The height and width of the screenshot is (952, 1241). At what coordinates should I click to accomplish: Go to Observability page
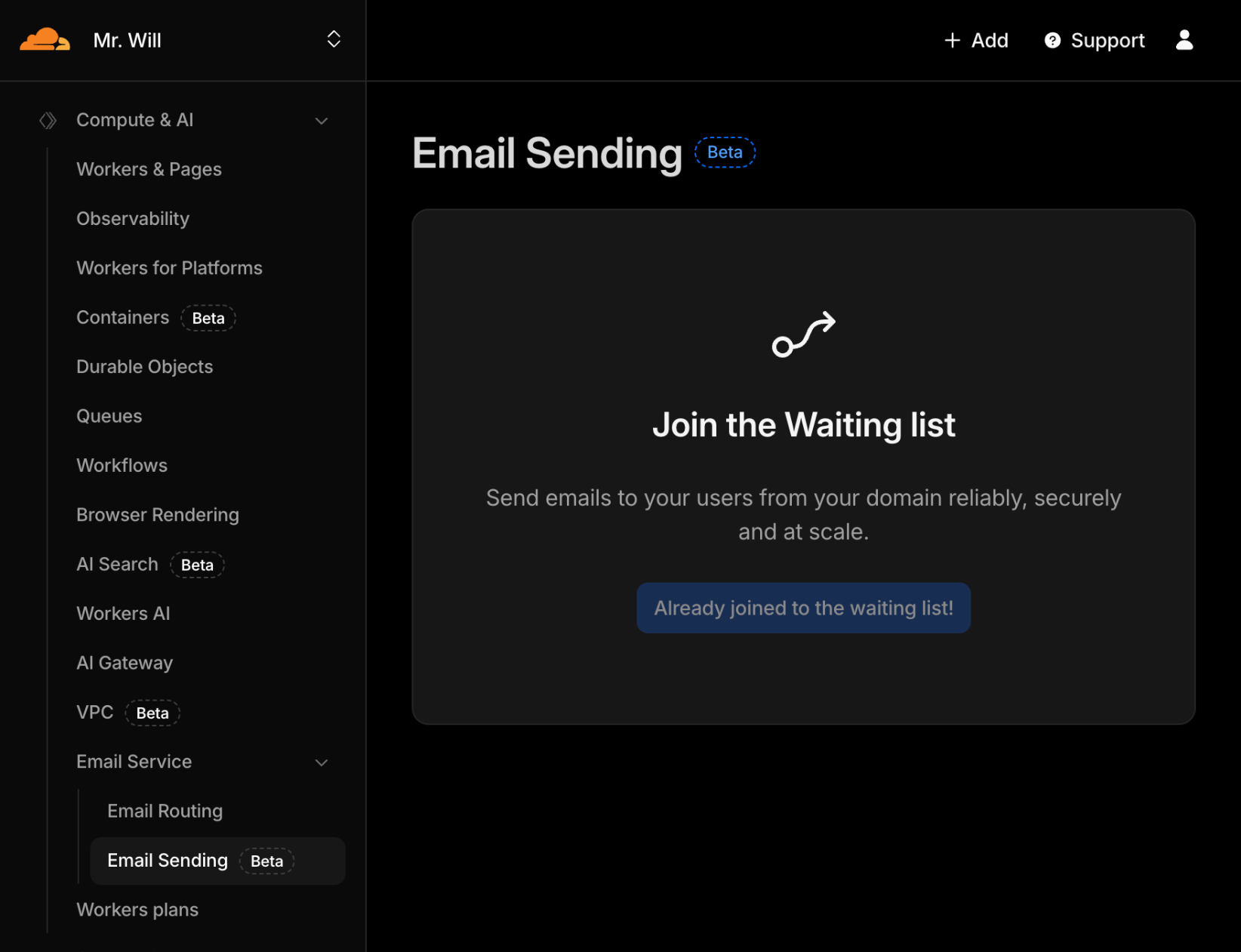tap(133, 219)
